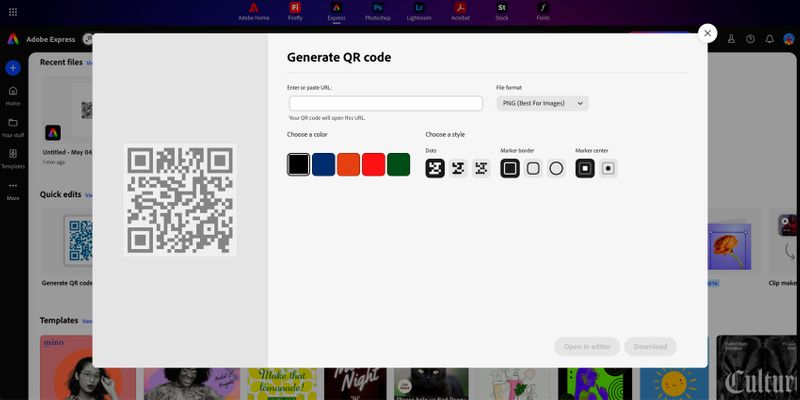Open the Untitled - May 04 file thumbnail
Viewport: 800px width, 400px height.
coord(67,110)
